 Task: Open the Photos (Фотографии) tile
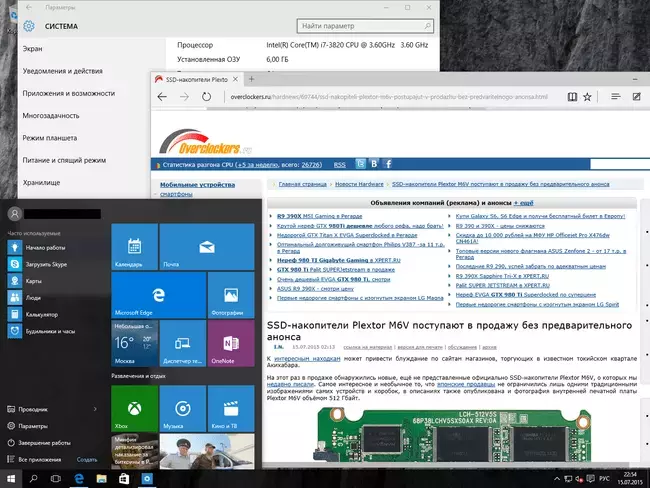(x=231, y=295)
